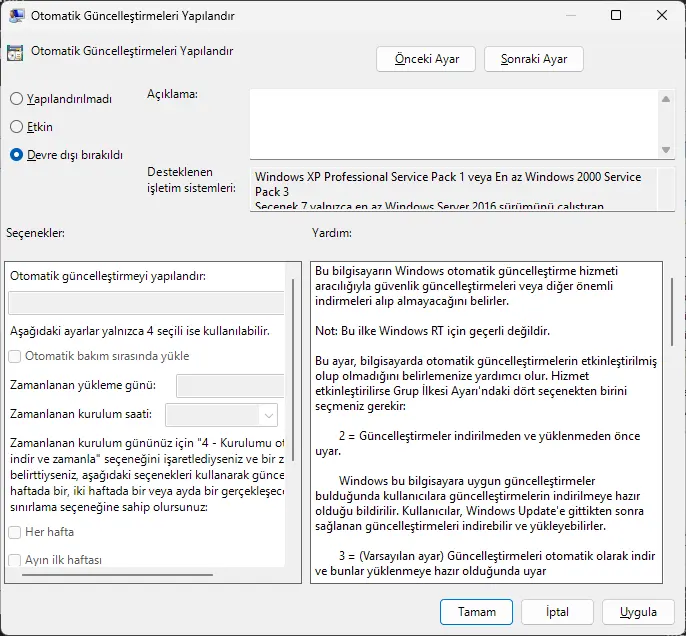Image resolution: width=686 pixels, height=636 pixels.
Task: Select the Devre dışı bırakıldı option
Action: pyautogui.click(x=16, y=154)
